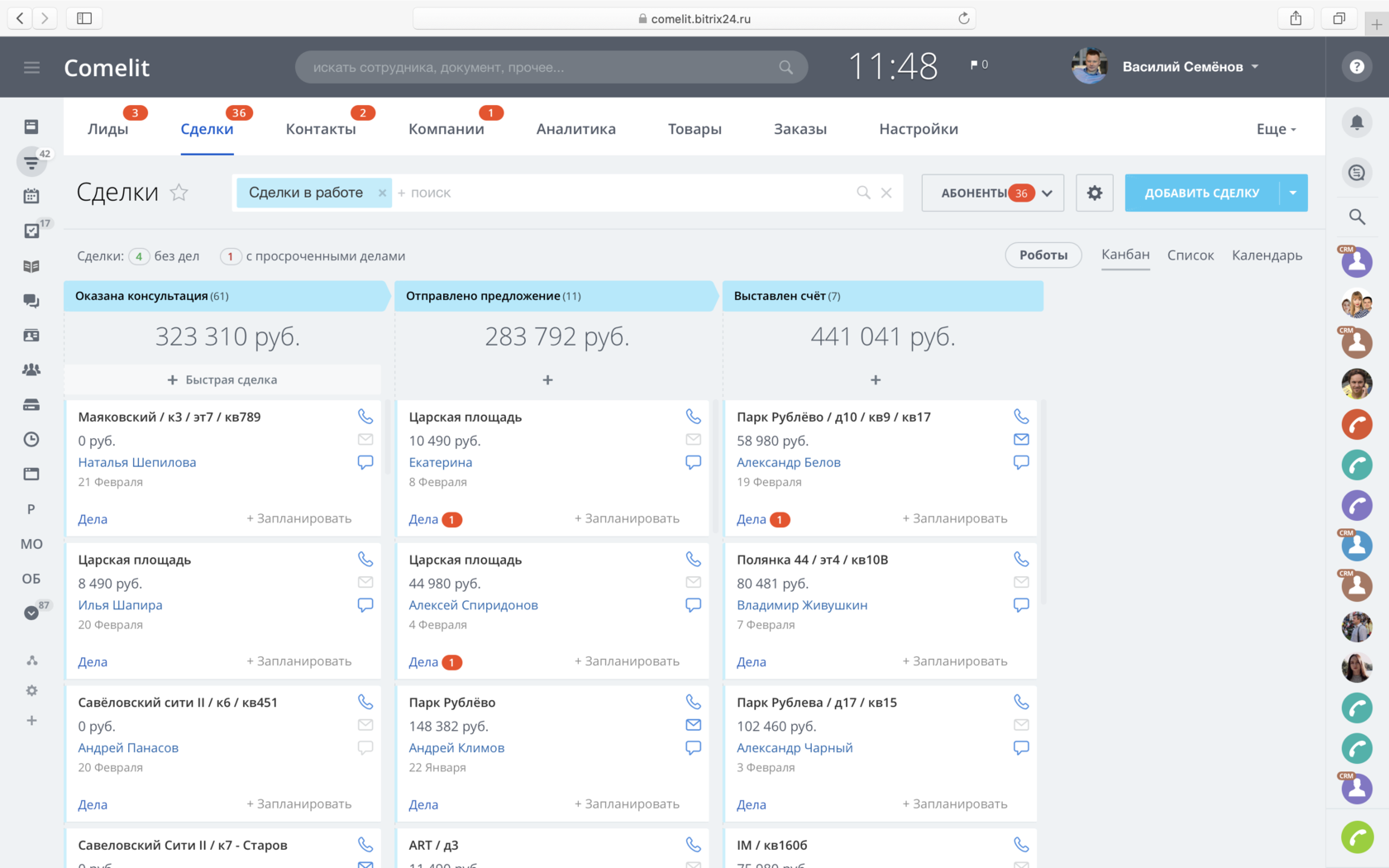
Task: Open the tasks checkbox icon in left sidebar
Action: pos(31,231)
